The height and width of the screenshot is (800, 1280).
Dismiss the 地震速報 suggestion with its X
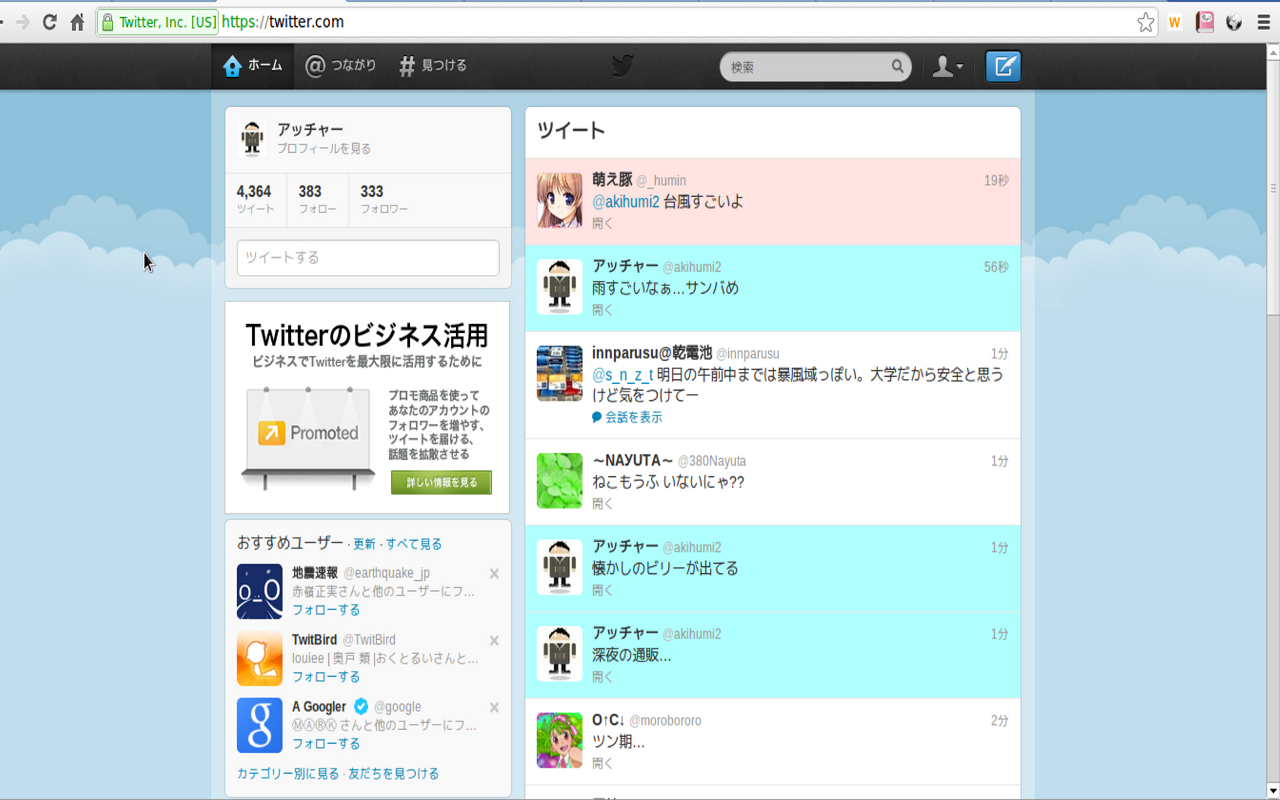coord(494,574)
